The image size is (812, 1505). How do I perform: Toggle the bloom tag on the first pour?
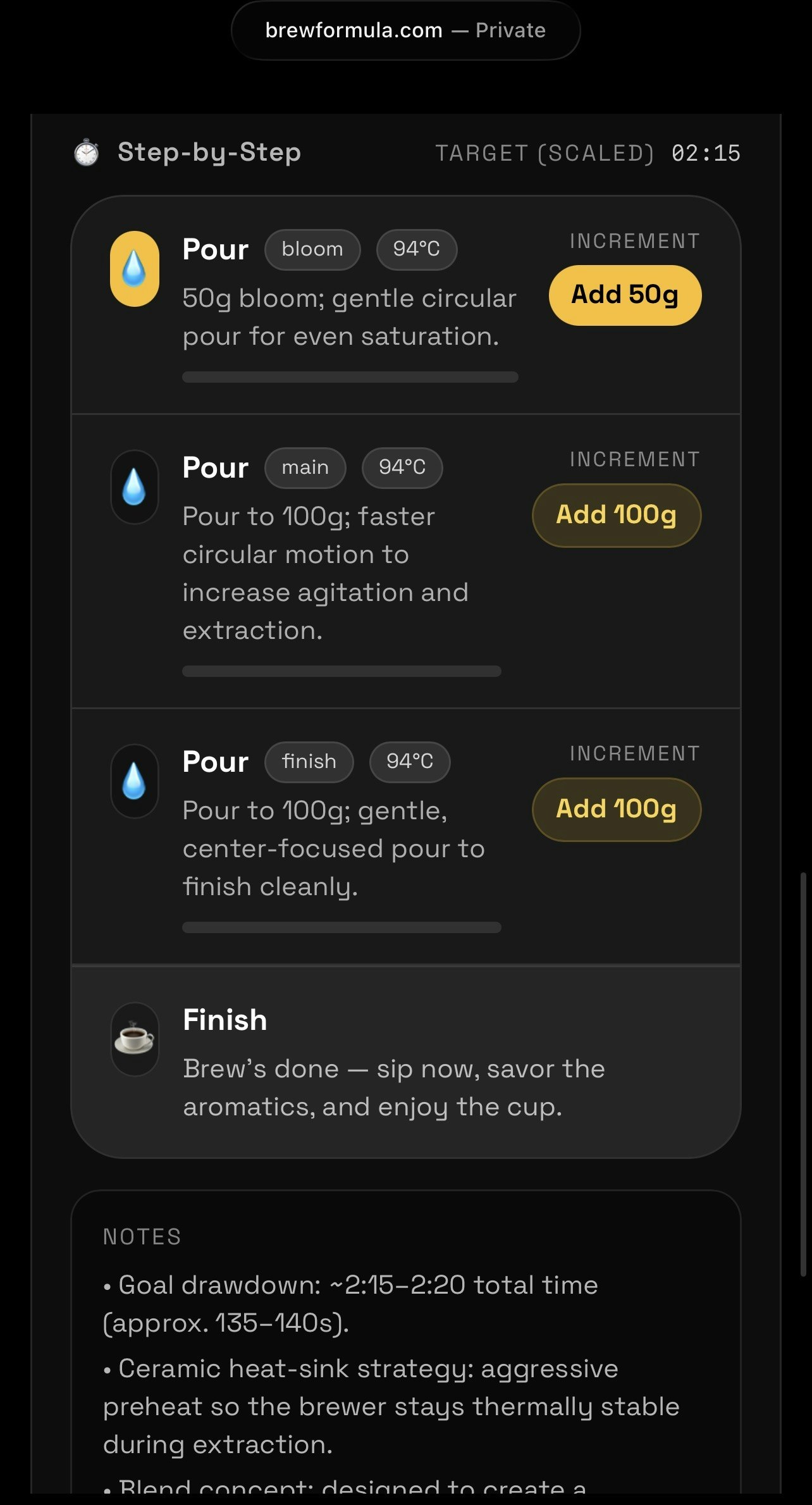(312, 249)
